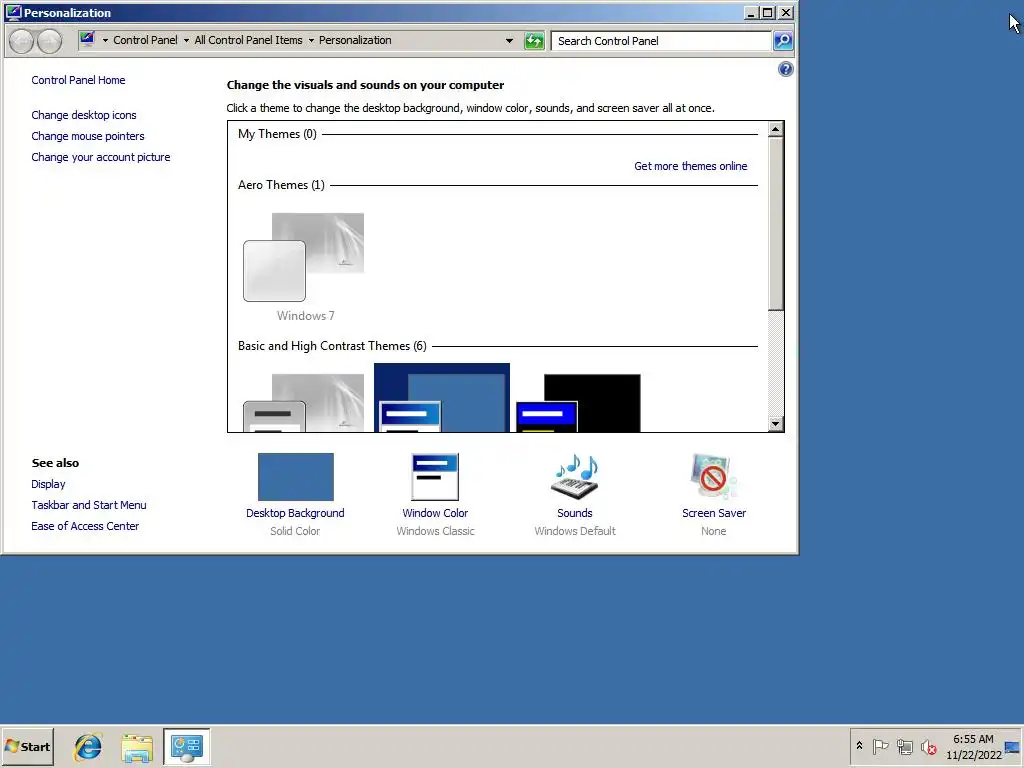
Task: Click the Personalization title bar icon
Action: tap(13, 12)
